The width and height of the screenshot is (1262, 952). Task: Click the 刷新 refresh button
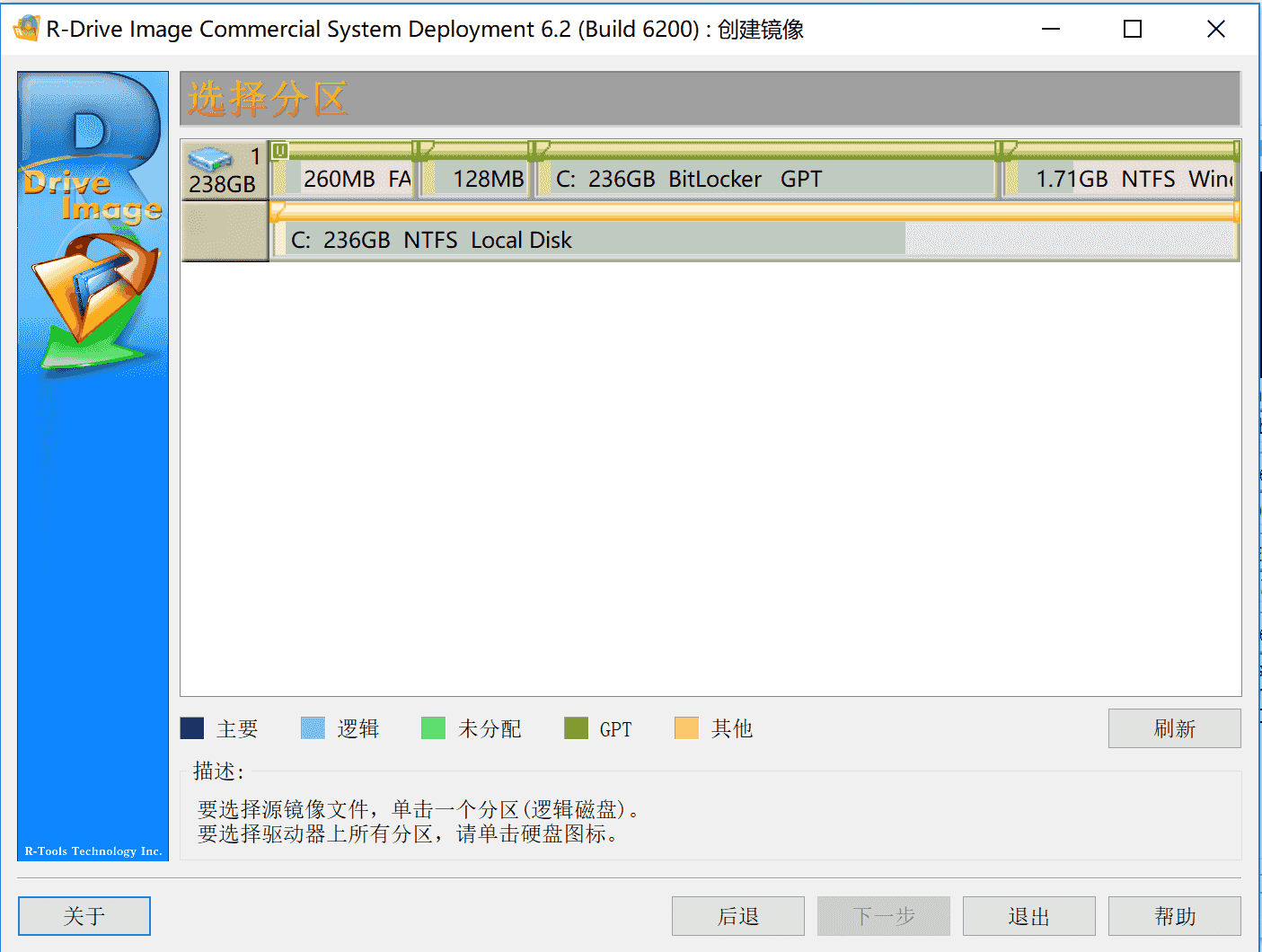(1174, 728)
